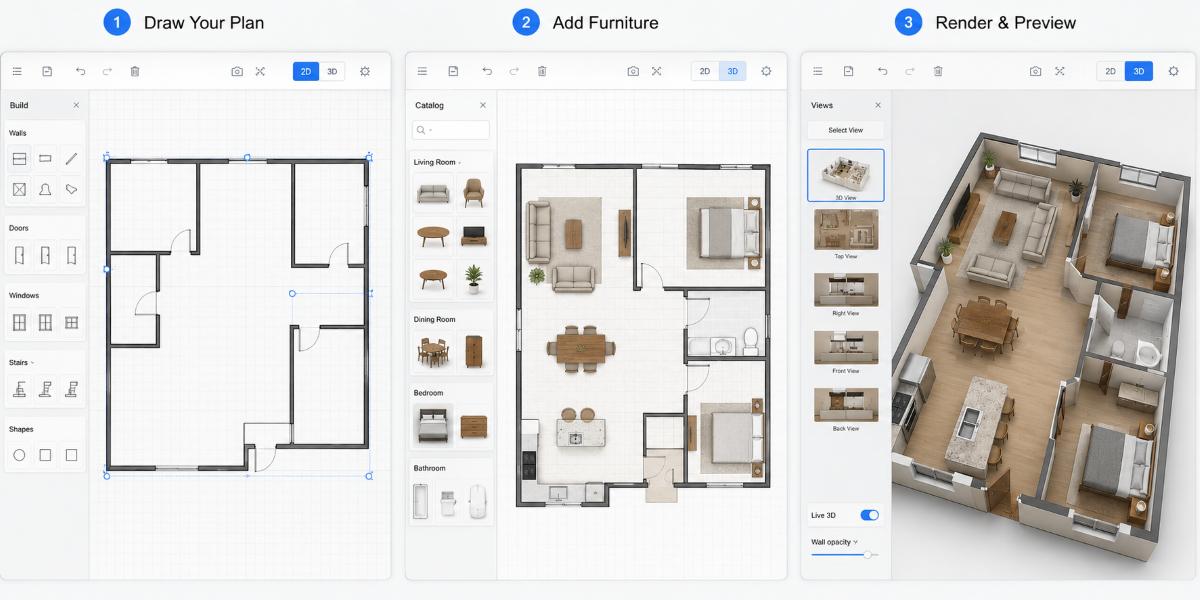
Task: Switch to 3D in Render & Preview window
Action: (1139, 71)
